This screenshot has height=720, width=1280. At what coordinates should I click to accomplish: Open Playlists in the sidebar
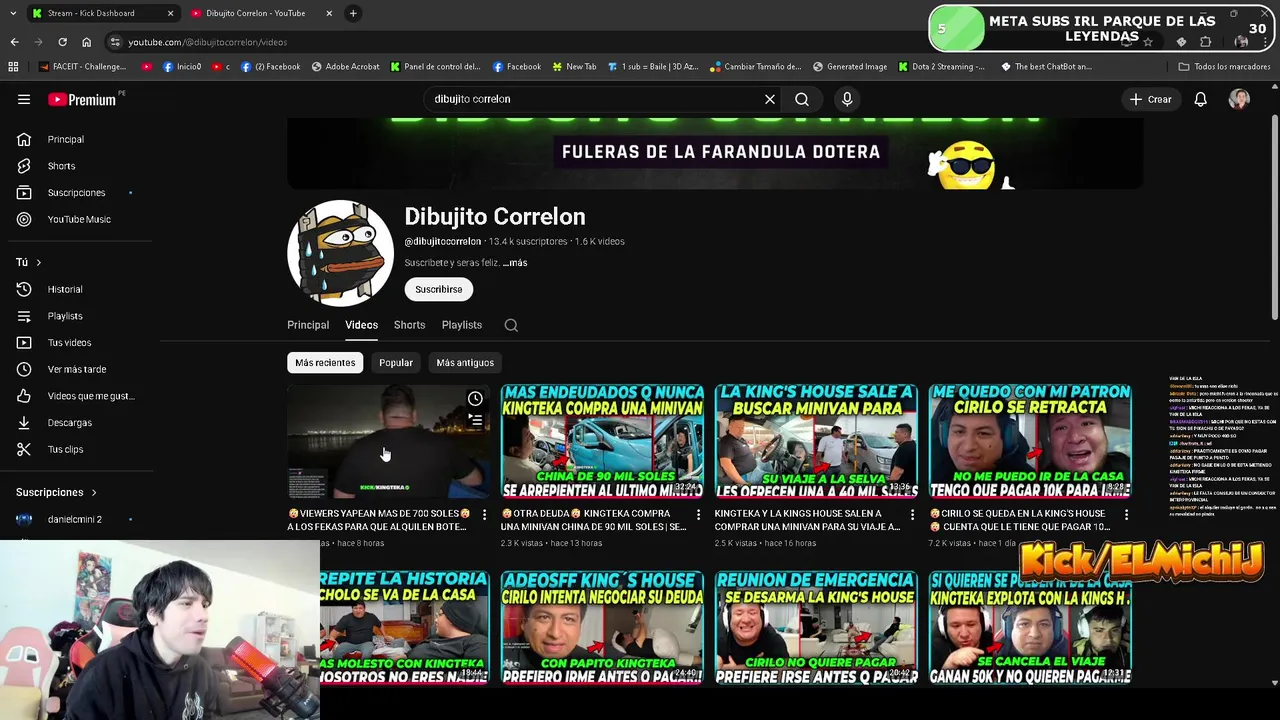tap(65, 316)
